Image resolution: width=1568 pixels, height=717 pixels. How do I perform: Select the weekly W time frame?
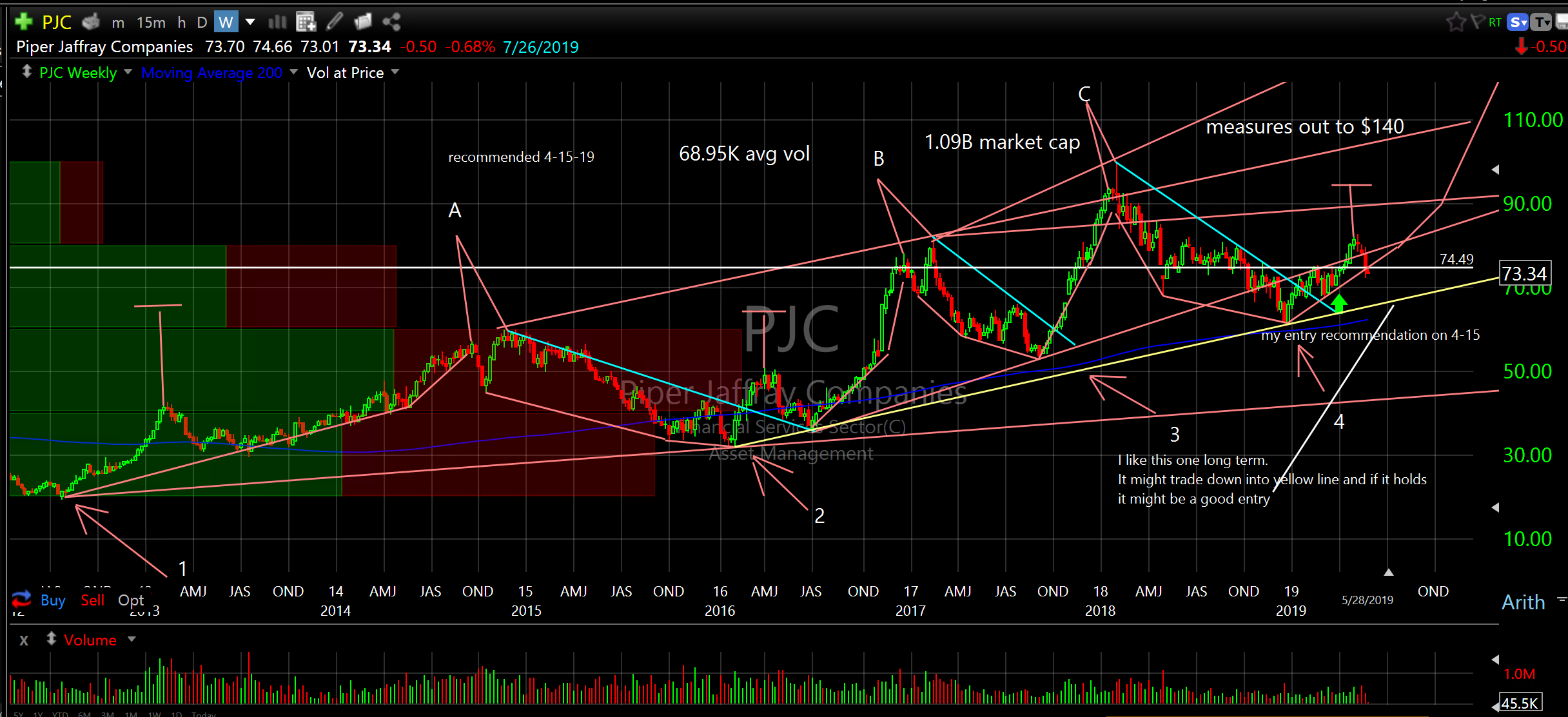pos(226,23)
